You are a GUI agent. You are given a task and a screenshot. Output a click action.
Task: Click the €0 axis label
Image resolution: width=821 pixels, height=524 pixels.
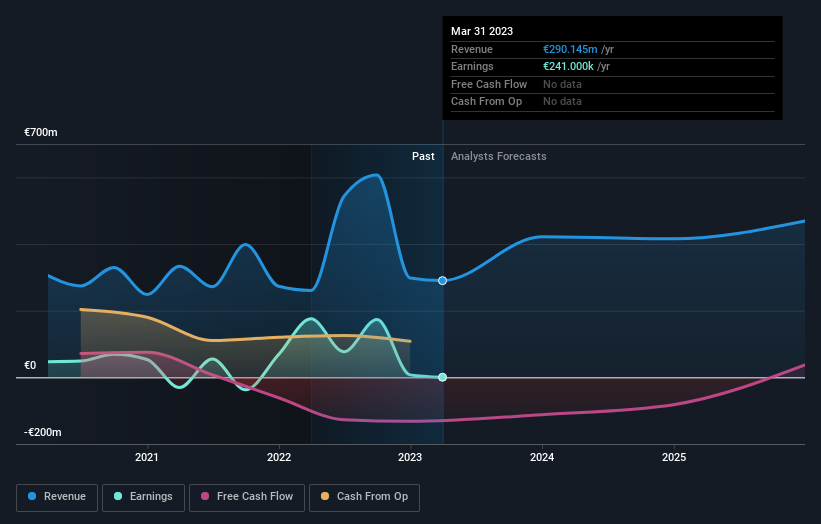point(30,365)
